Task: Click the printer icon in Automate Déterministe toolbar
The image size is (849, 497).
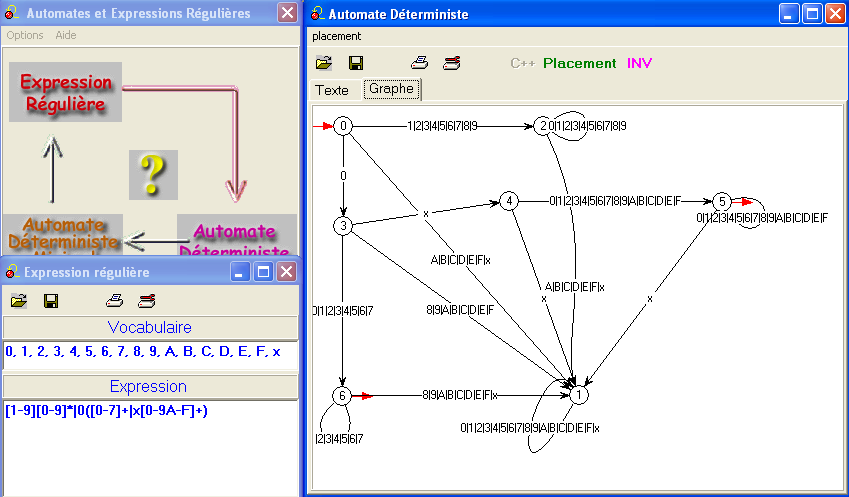Action: click(x=420, y=63)
